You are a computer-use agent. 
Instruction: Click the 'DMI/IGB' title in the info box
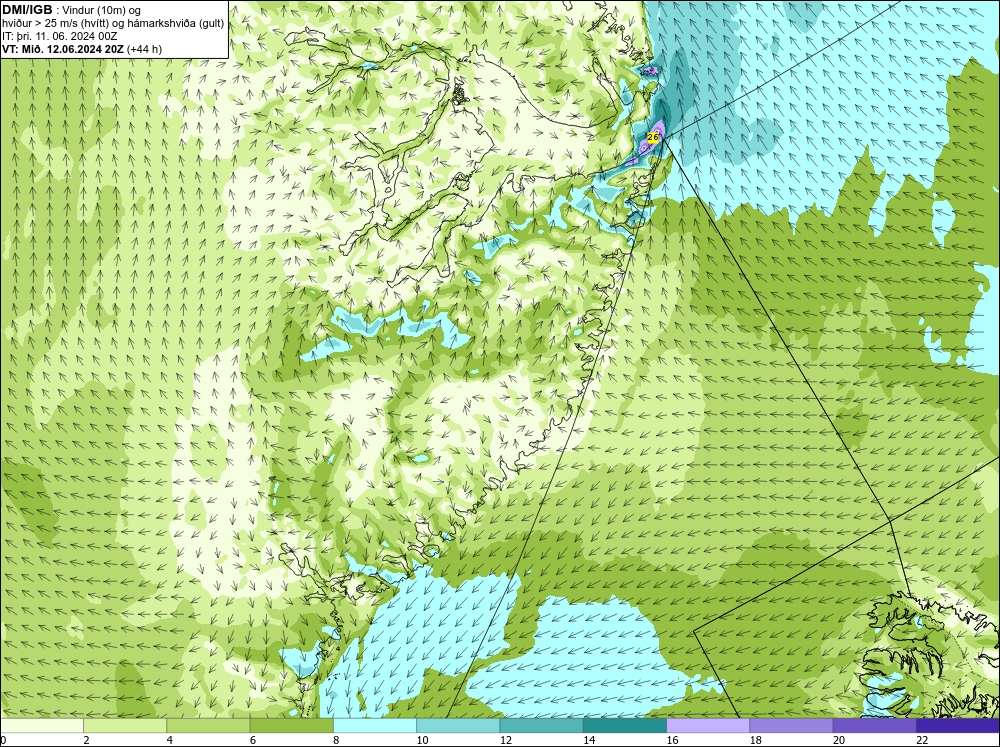pyautogui.click(x=27, y=10)
